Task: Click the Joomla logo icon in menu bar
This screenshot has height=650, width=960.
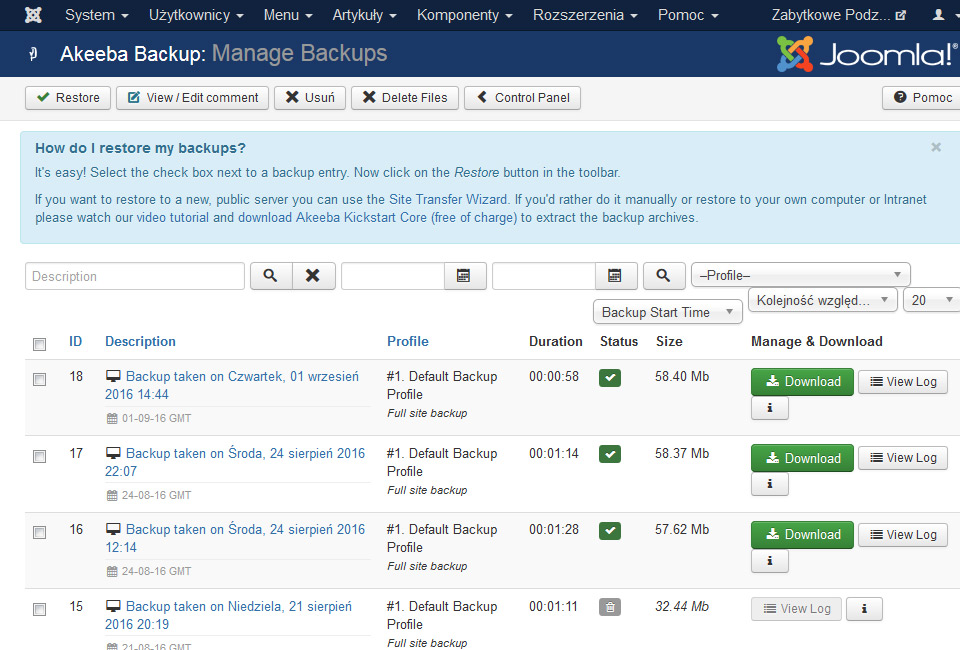Action: click(33, 15)
